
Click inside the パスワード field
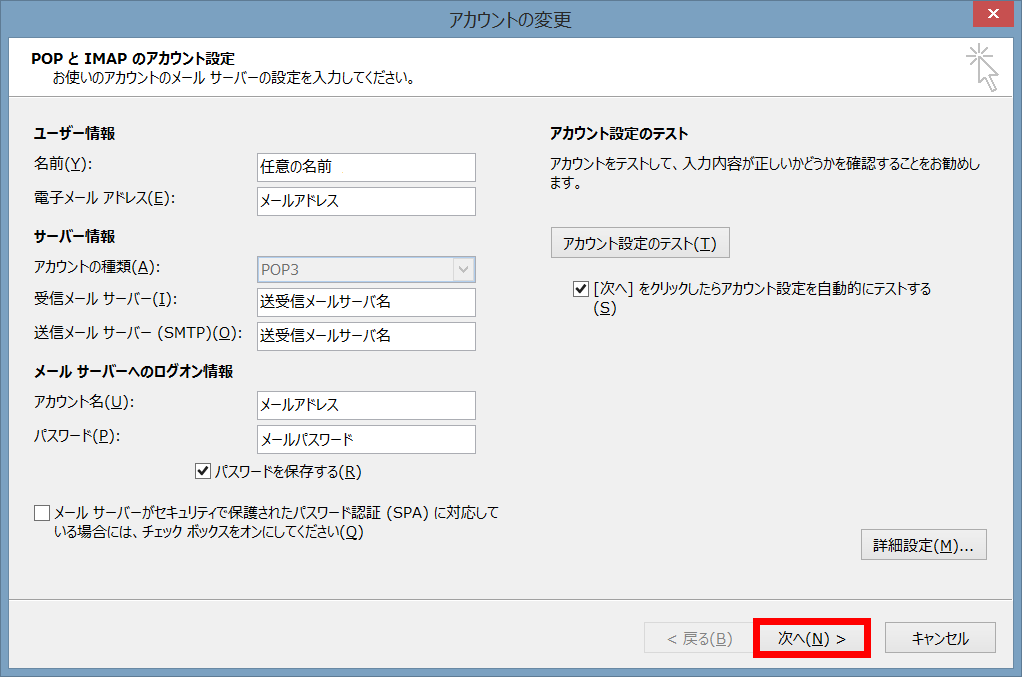tap(365, 439)
